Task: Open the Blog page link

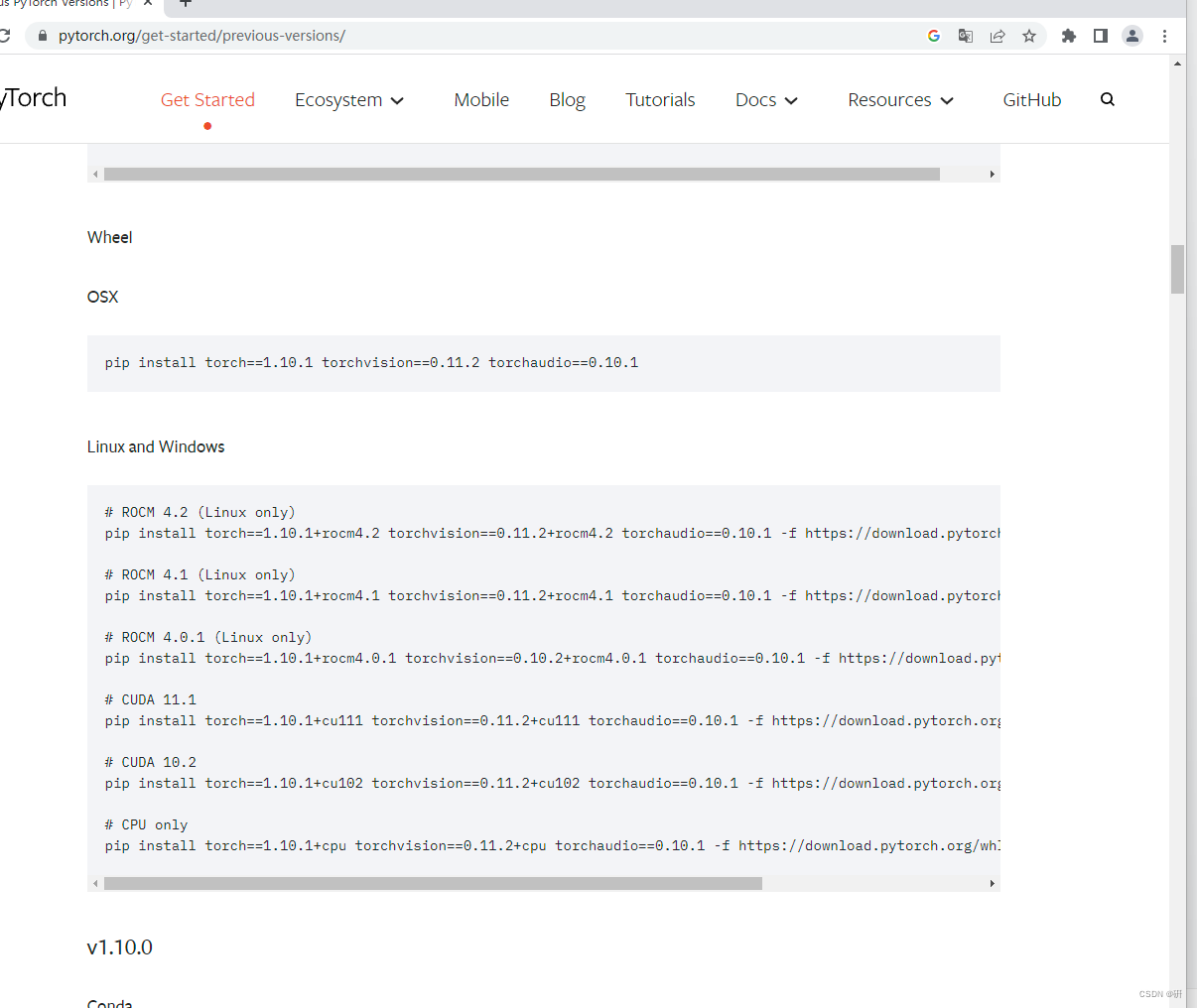Action: pyautogui.click(x=567, y=99)
